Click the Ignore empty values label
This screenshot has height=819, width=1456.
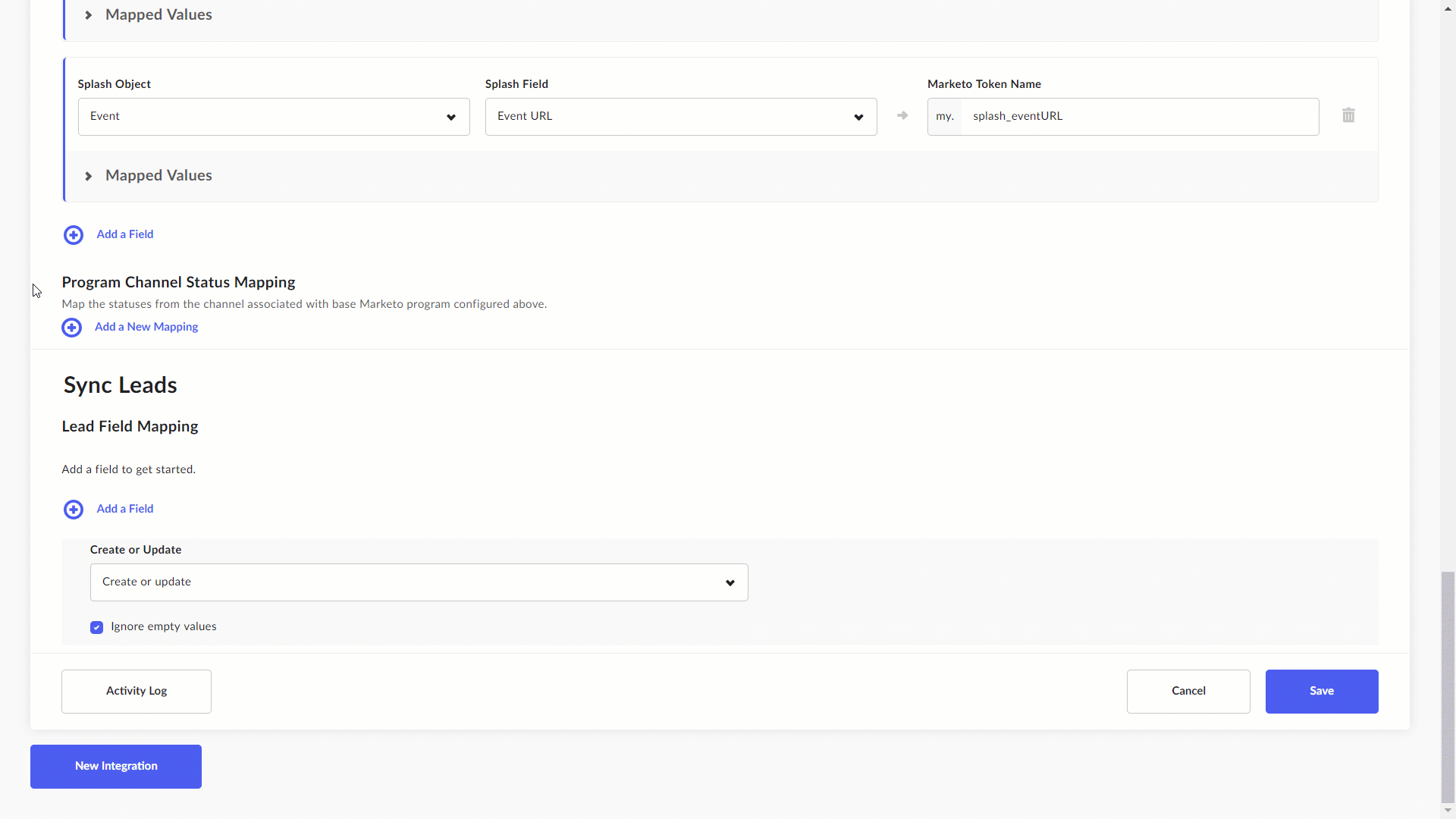click(x=164, y=626)
